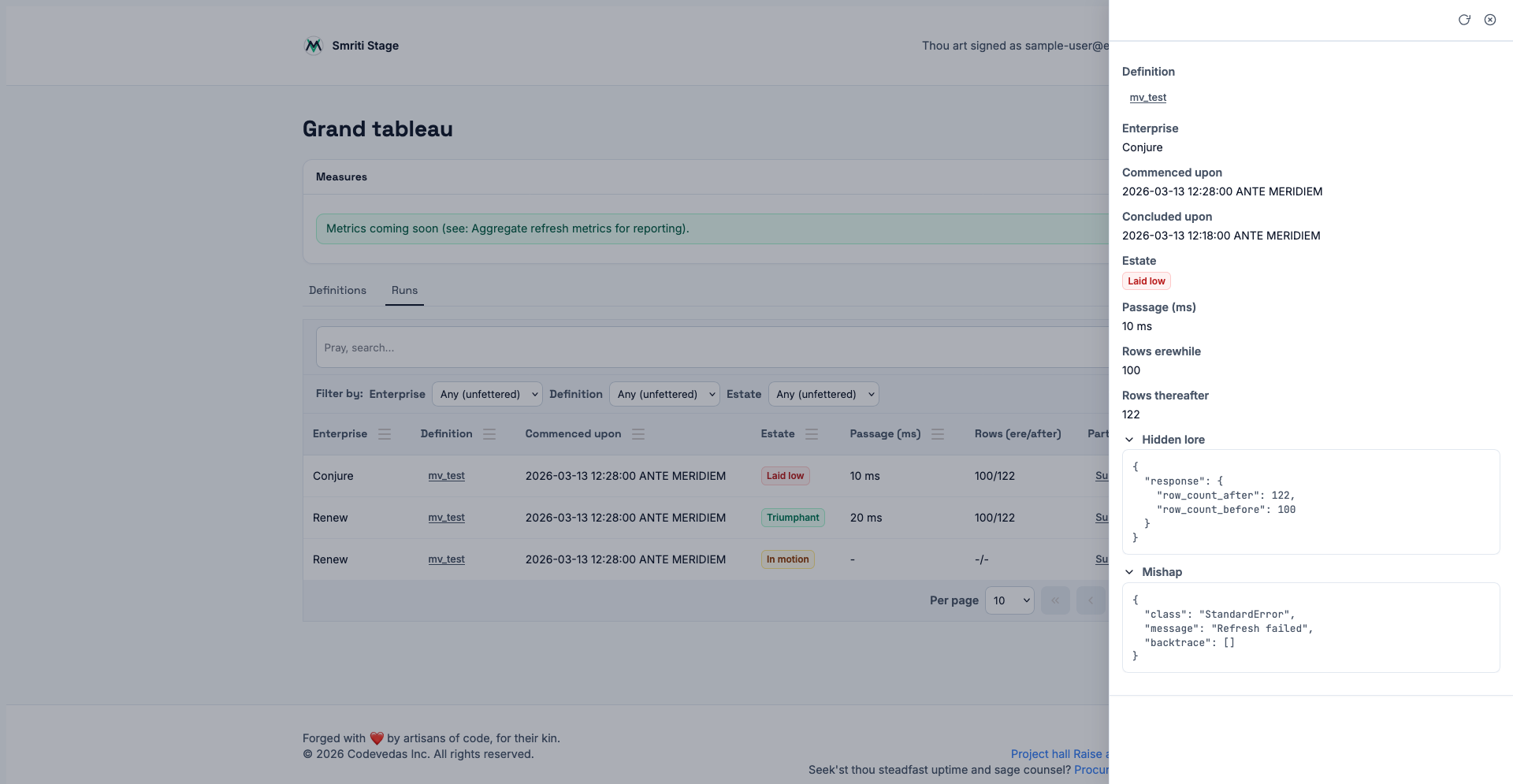Open the Enterprise column menu icon
1513x784 pixels.
pyautogui.click(x=385, y=434)
